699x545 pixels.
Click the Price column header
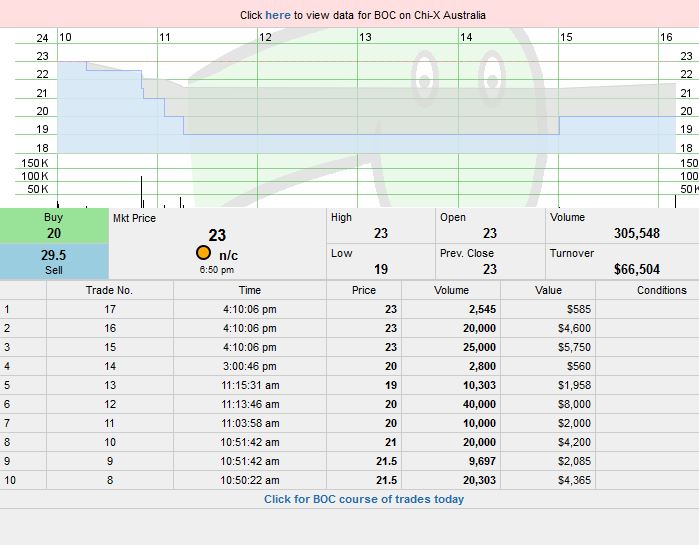click(x=364, y=290)
